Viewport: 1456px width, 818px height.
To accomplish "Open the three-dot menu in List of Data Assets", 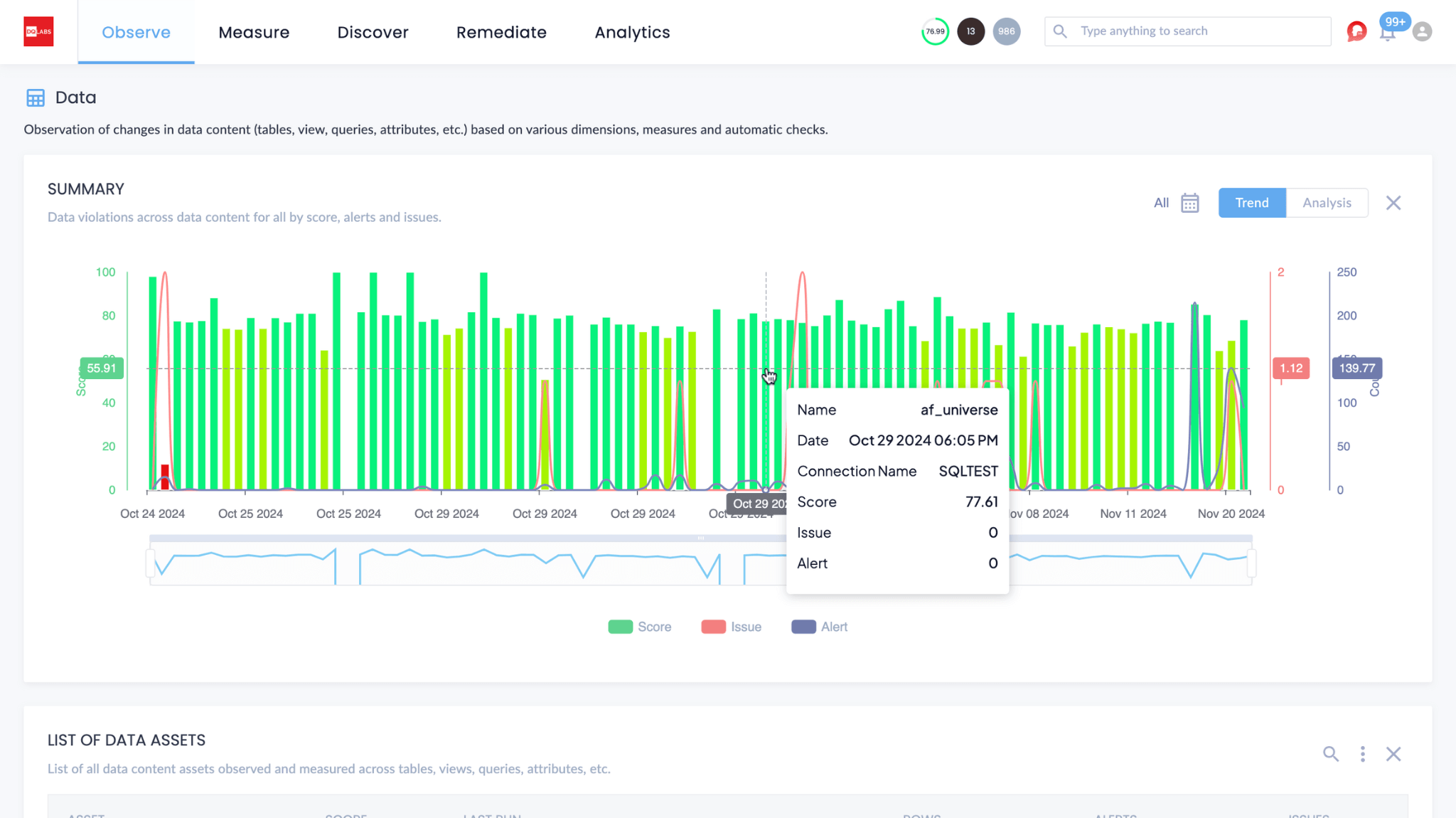I will pos(1363,754).
